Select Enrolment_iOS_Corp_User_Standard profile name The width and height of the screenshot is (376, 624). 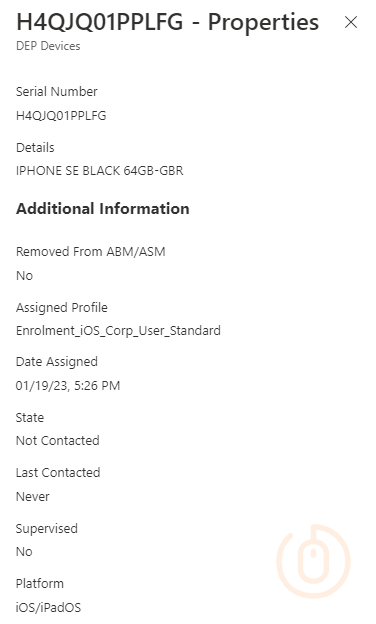118,331
